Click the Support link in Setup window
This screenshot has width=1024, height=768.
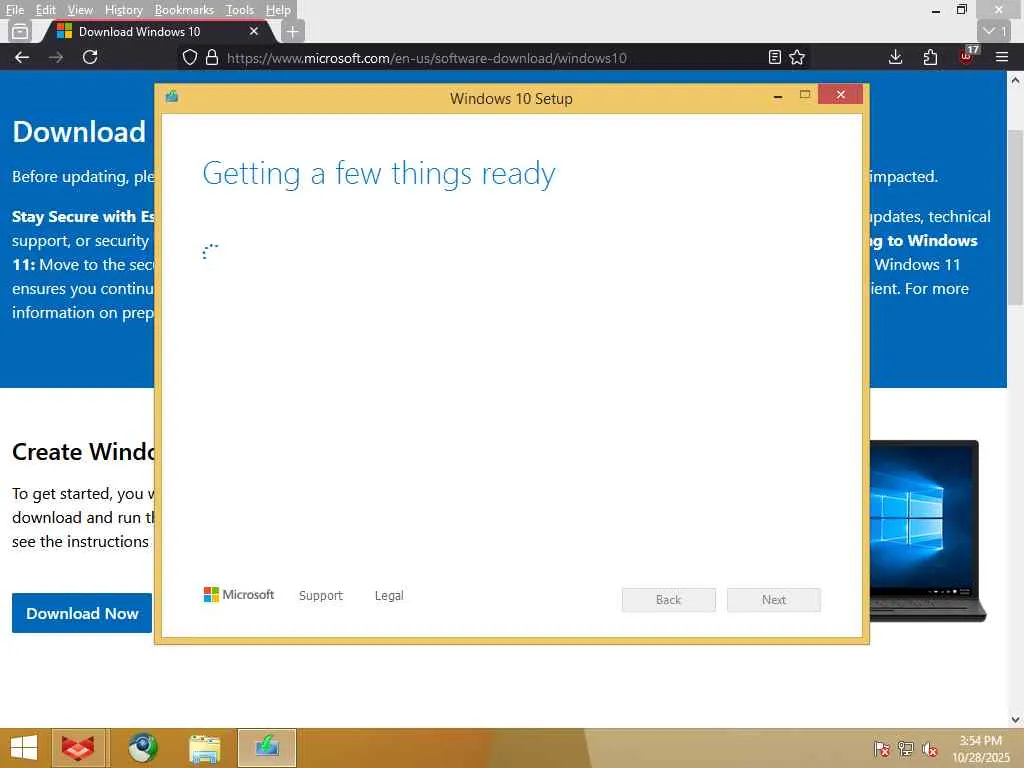[321, 596]
